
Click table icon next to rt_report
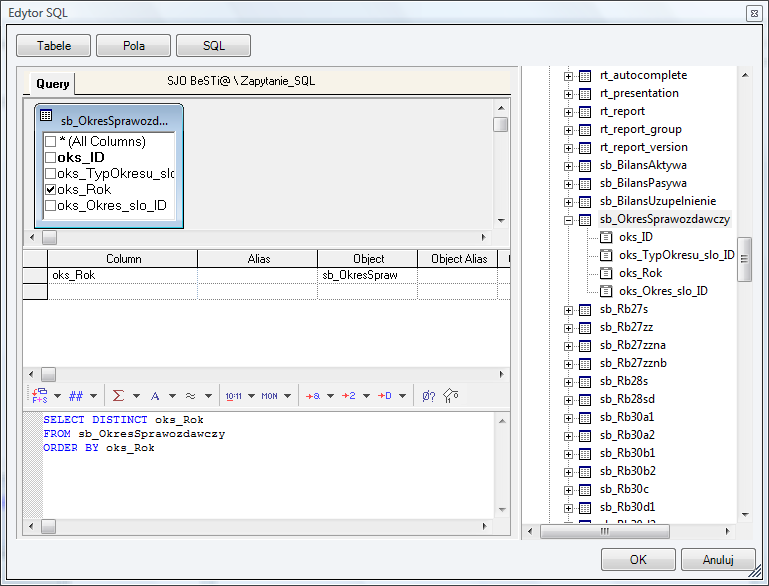coord(585,112)
